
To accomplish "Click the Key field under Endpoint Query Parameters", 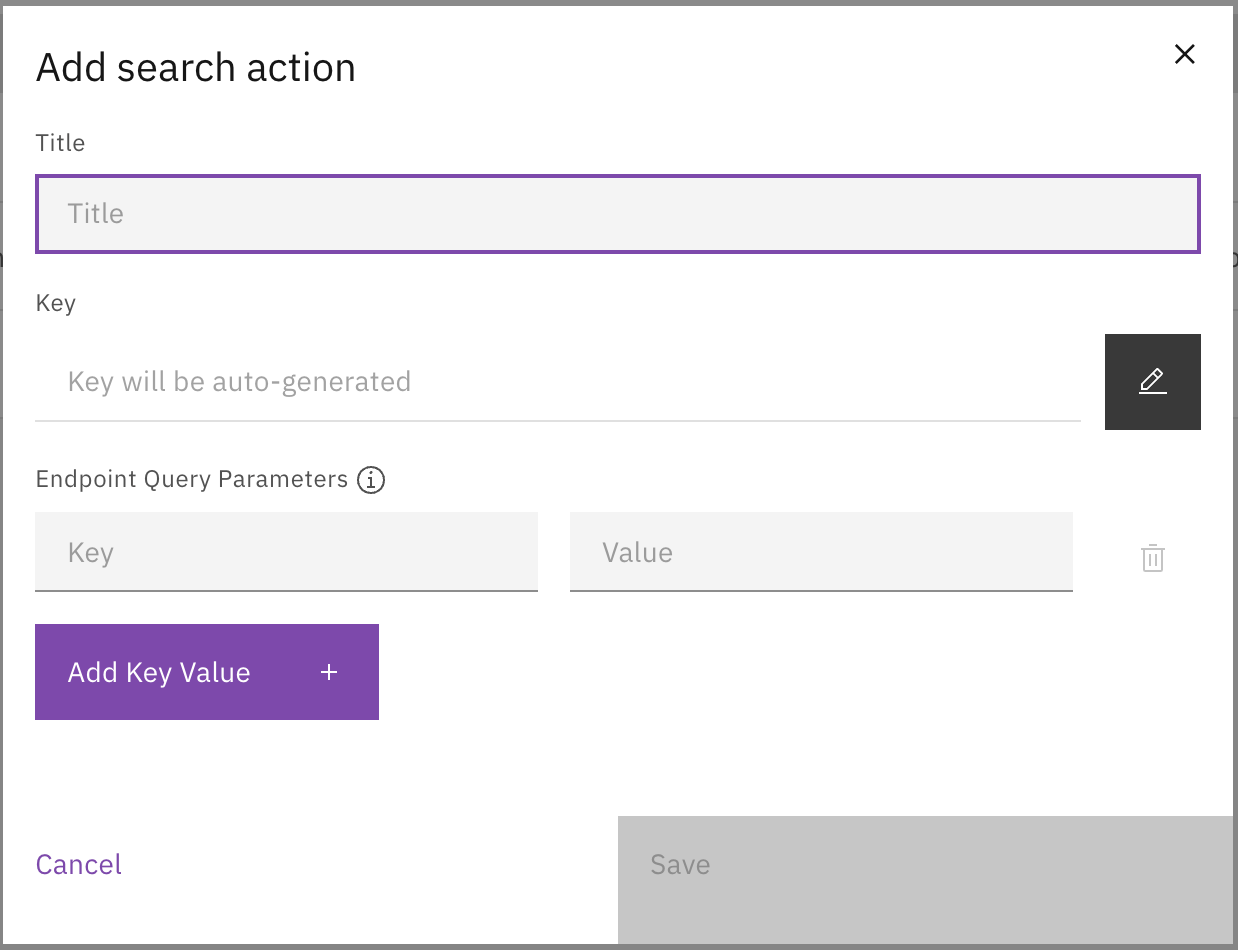I will [x=287, y=552].
